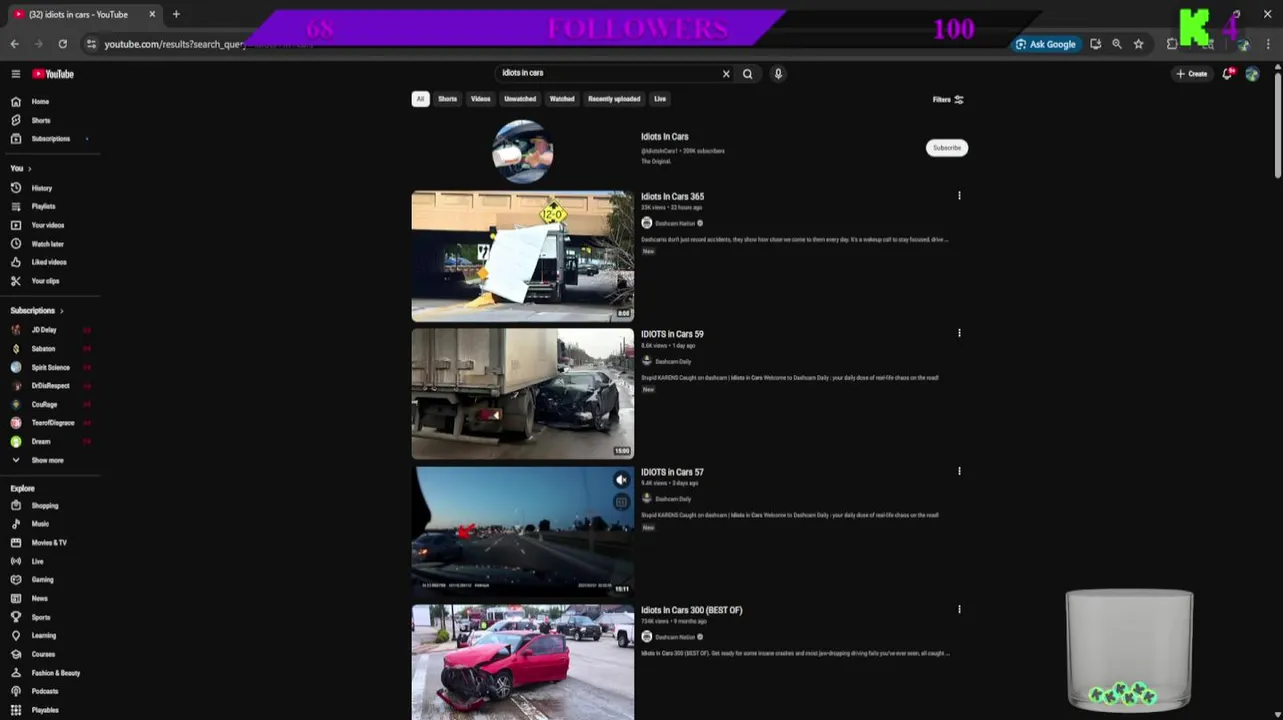This screenshot has width=1283, height=720.
Task: Open options menu for IDIOTS in Cars 59
Action: [959, 333]
